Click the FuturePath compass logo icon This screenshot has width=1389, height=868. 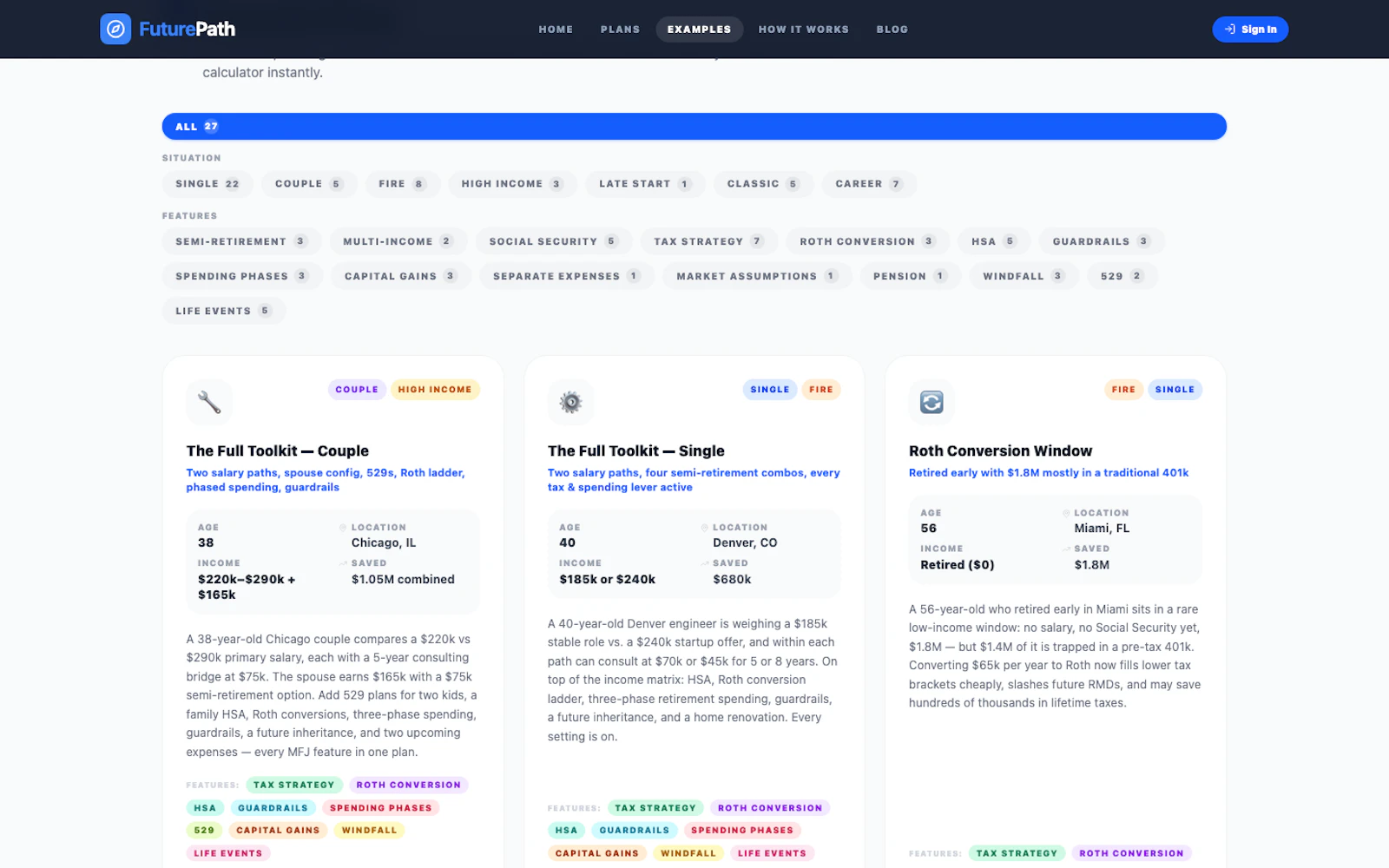coord(115,29)
